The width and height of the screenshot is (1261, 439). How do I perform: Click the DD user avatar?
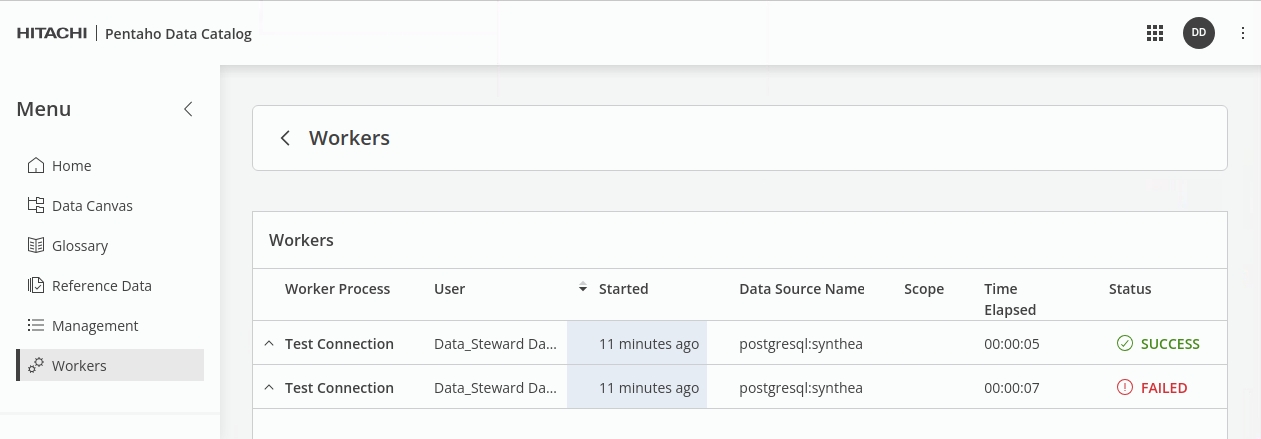pyautogui.click(x=1198, y=33)
